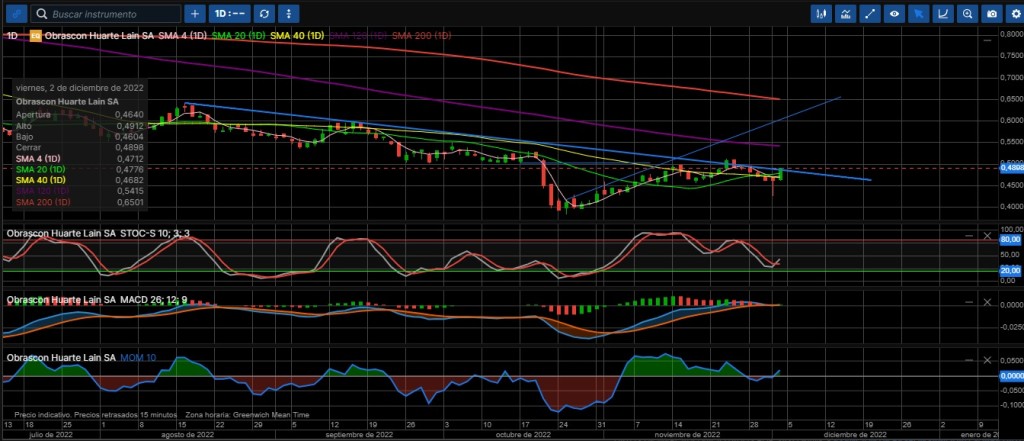Click 'julio de 2022' on the time axis

coord(49,434)
